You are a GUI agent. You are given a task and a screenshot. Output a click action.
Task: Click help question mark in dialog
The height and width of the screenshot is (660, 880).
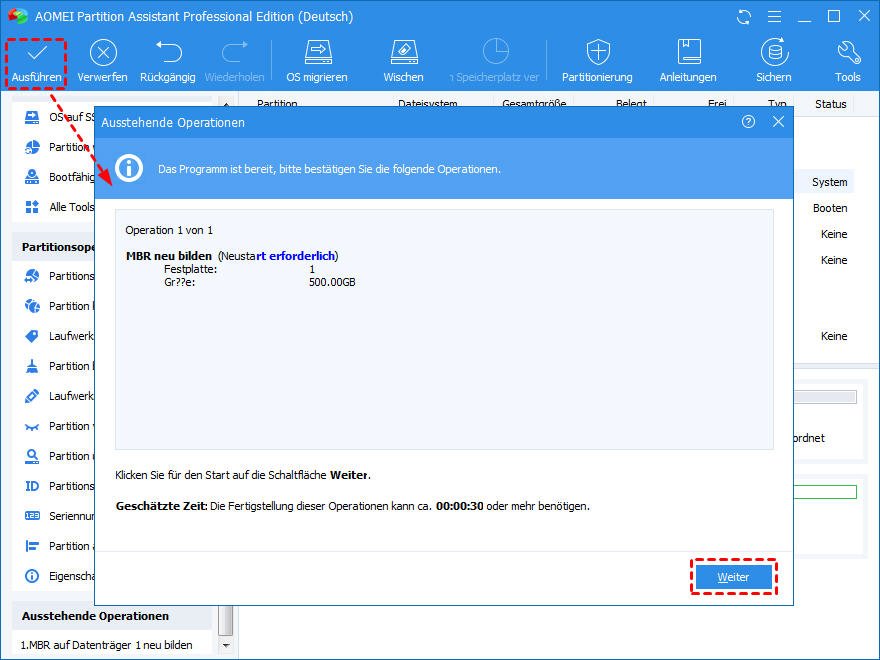tap(748, 122)
